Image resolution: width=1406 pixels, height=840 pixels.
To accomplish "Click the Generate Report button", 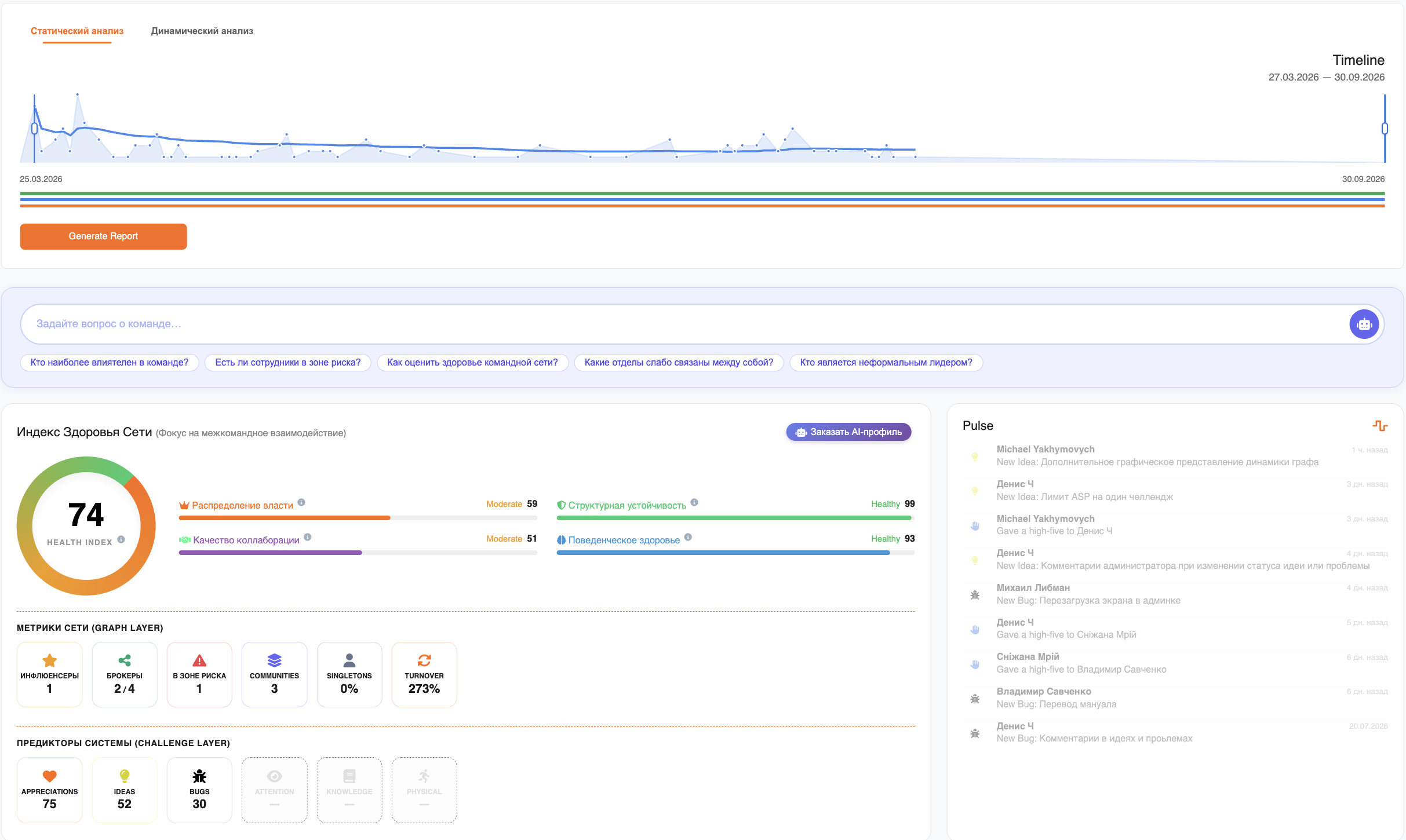I will [103, 236].
